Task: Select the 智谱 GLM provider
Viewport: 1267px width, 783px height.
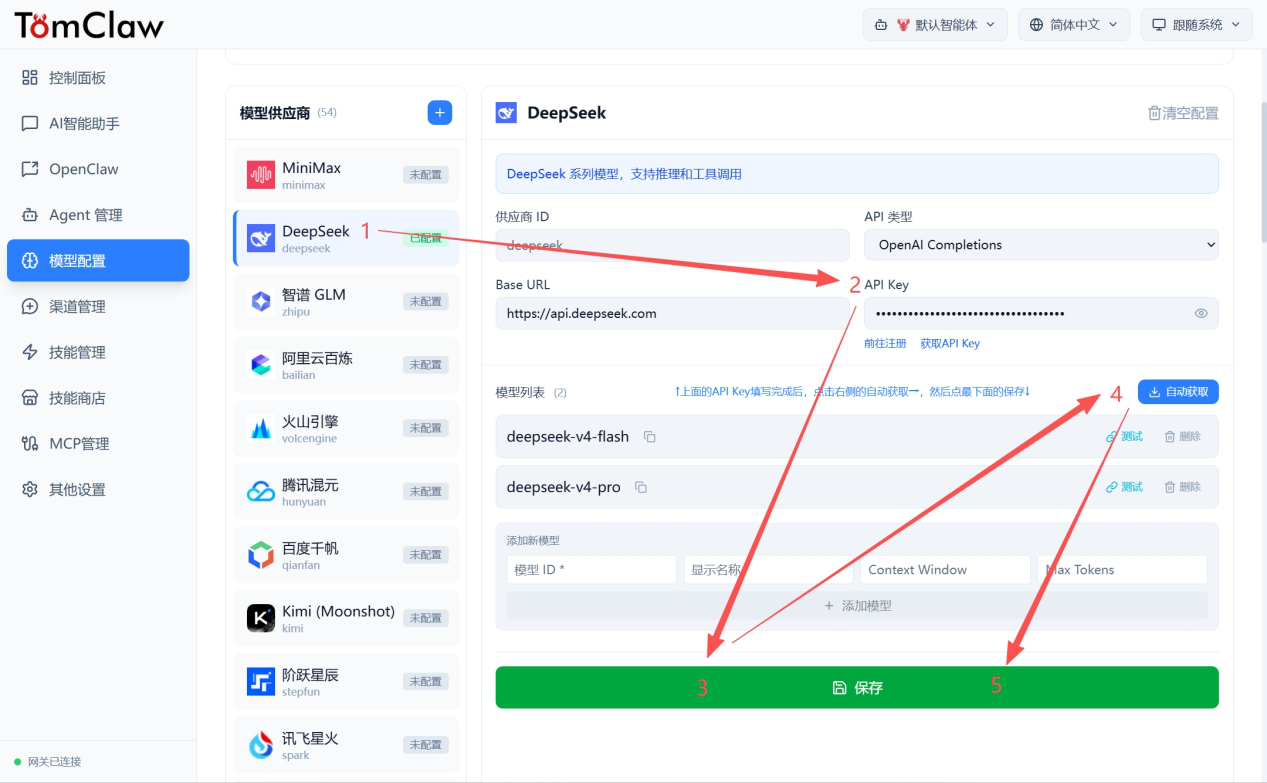Action: pos(346,302)
